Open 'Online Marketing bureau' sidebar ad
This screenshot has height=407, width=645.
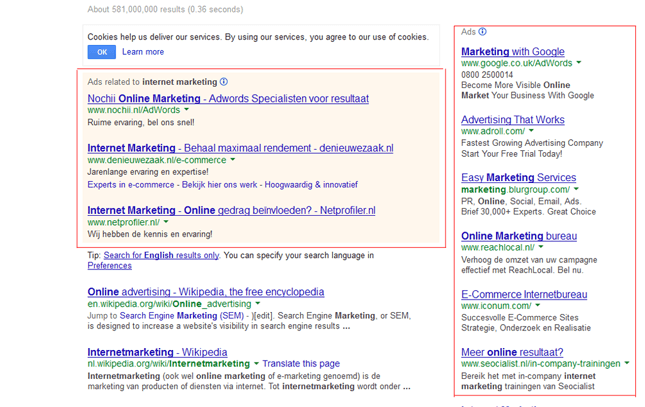pyautogui.click(x=519, y=236)
